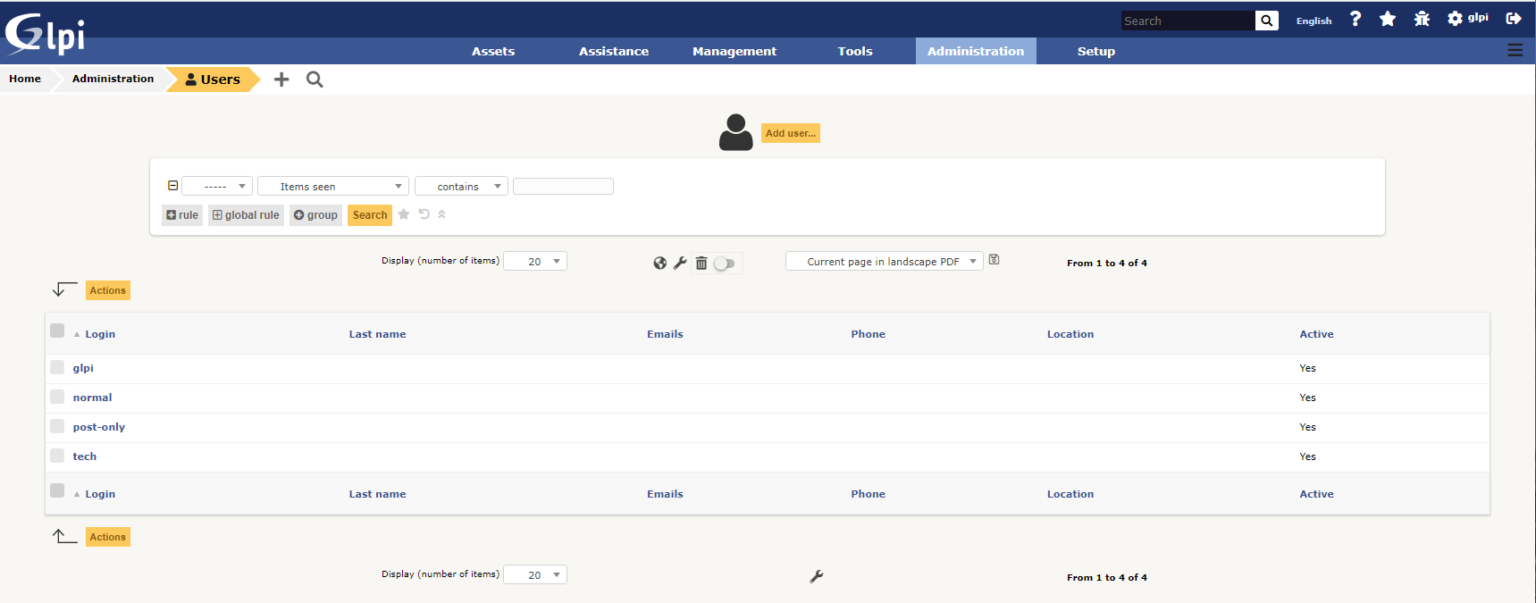This screenshot has width=1536, height=603.
Task: Open preferences via the gear icon
Action: 1453,18
